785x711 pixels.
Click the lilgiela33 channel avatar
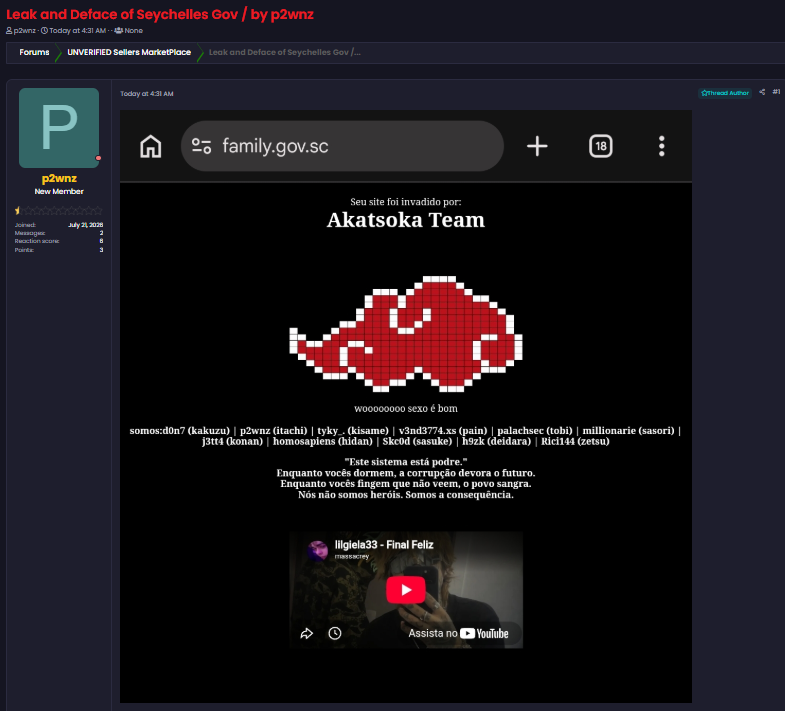[x=317, y=550]
